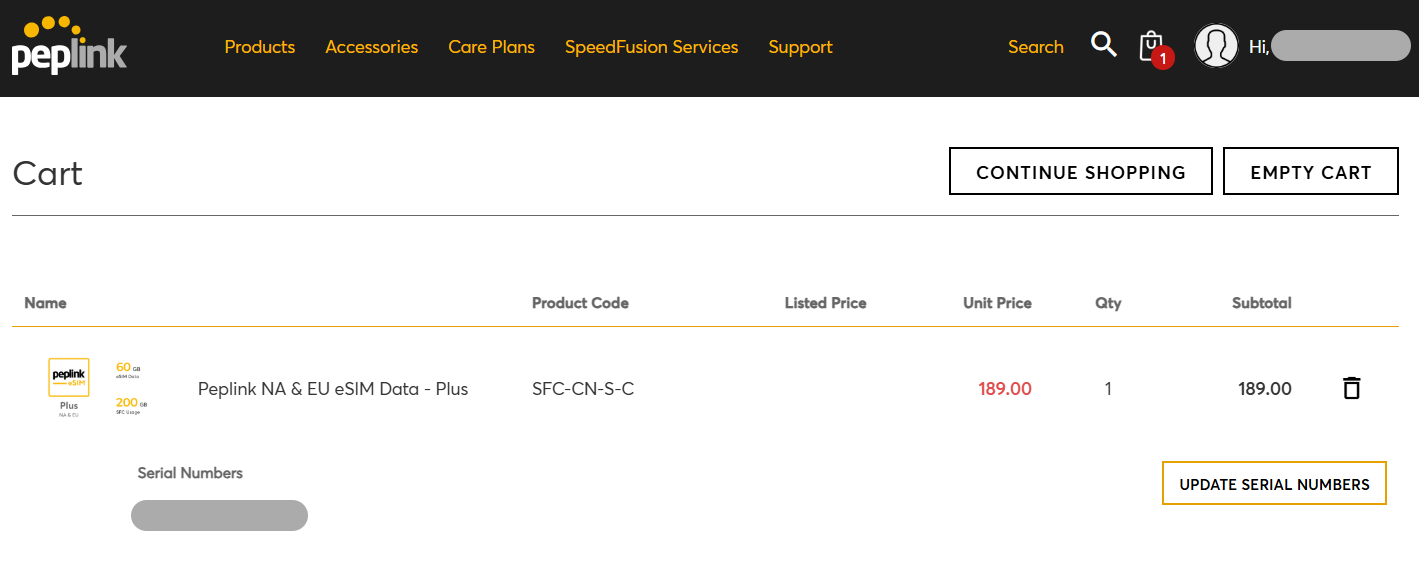The height and width of the screenshot is (565, 1419).
Task: Delete item using trash can icon
Action: 1351,388
